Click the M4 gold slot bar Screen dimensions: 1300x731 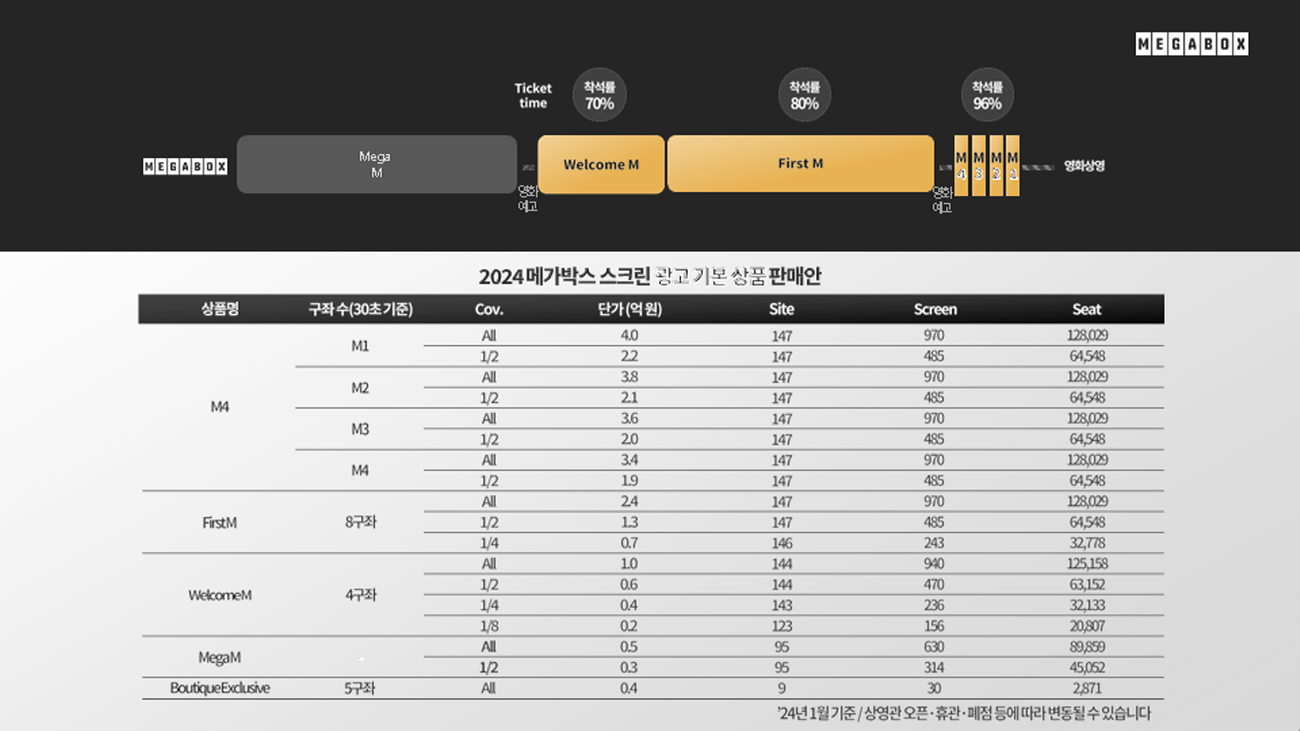pos(961,164)
